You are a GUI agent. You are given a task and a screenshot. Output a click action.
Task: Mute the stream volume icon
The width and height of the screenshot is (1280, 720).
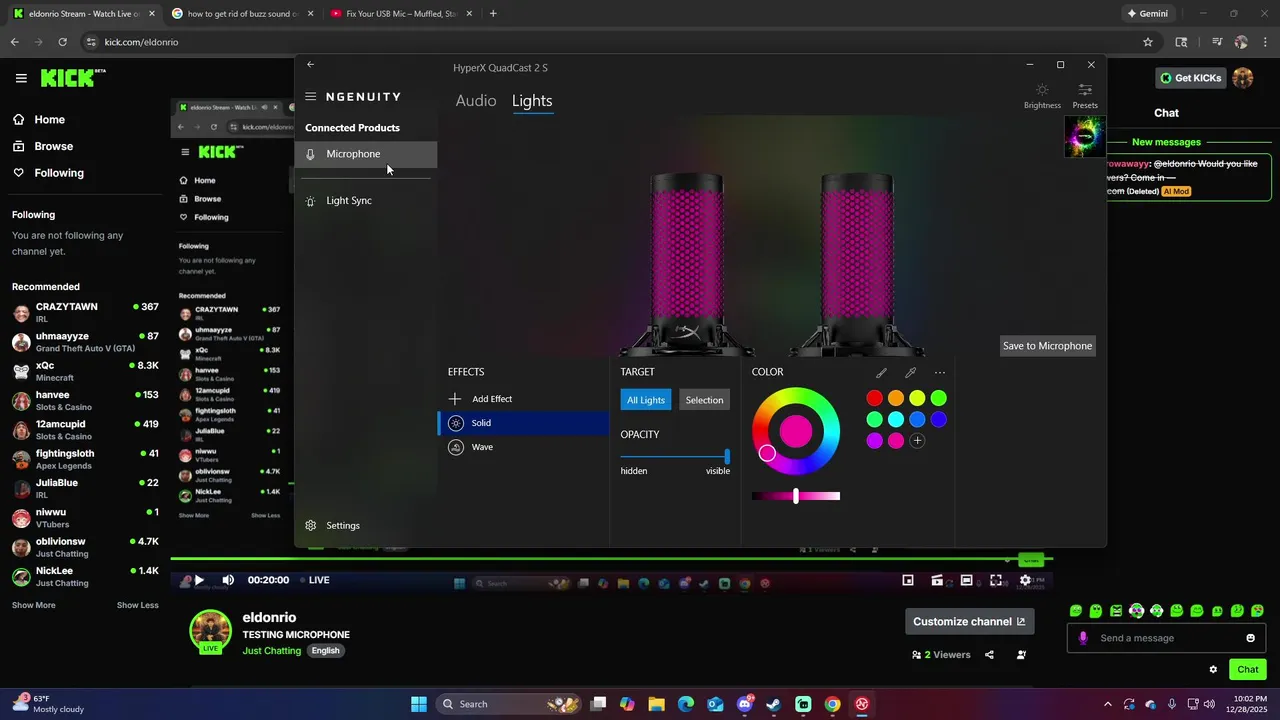(228, 580)
